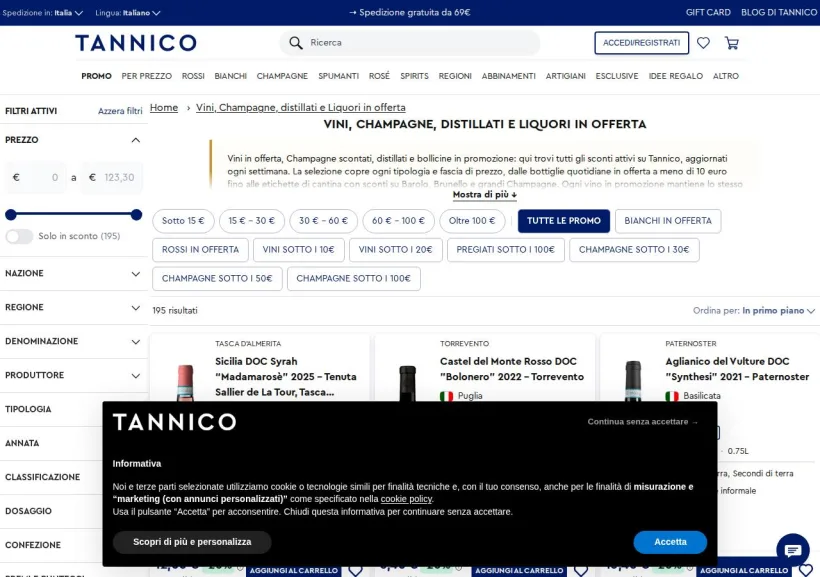Open the ROSSI menu
Image resolution: width=820 pixels, height=577 pixels.
[193, 76]
